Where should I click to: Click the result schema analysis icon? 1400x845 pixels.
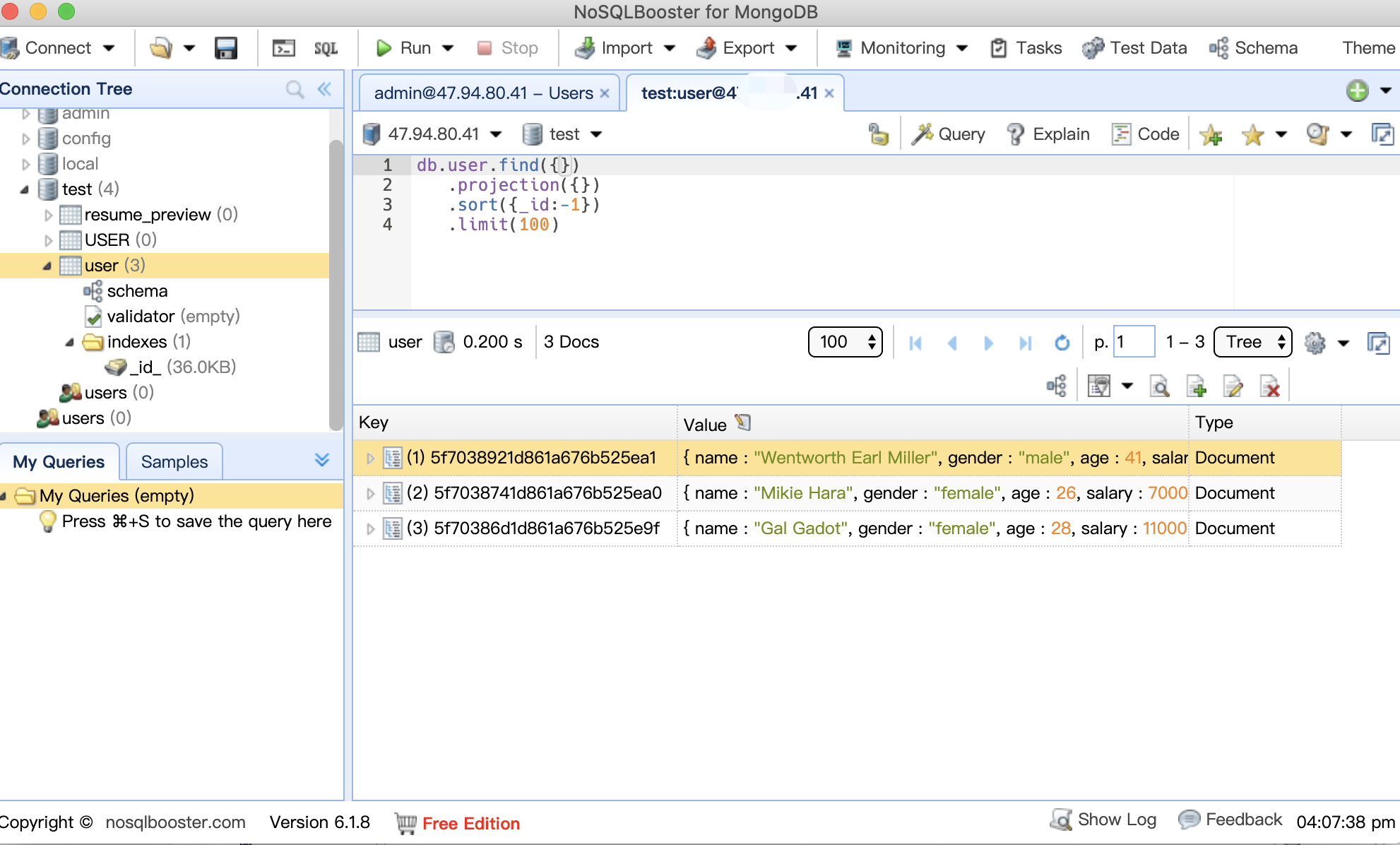1057,386
